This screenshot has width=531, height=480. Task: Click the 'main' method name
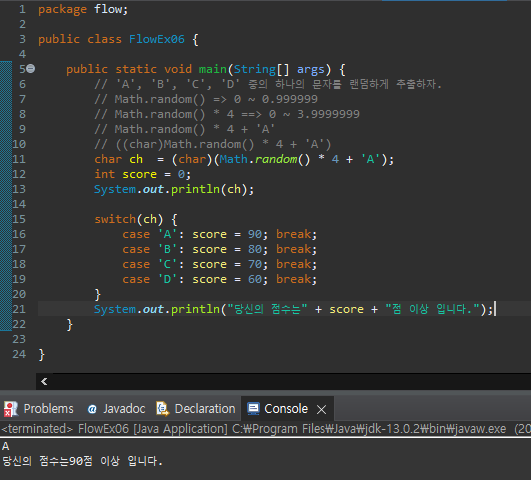pyautogui.click(x=213, y=69)
